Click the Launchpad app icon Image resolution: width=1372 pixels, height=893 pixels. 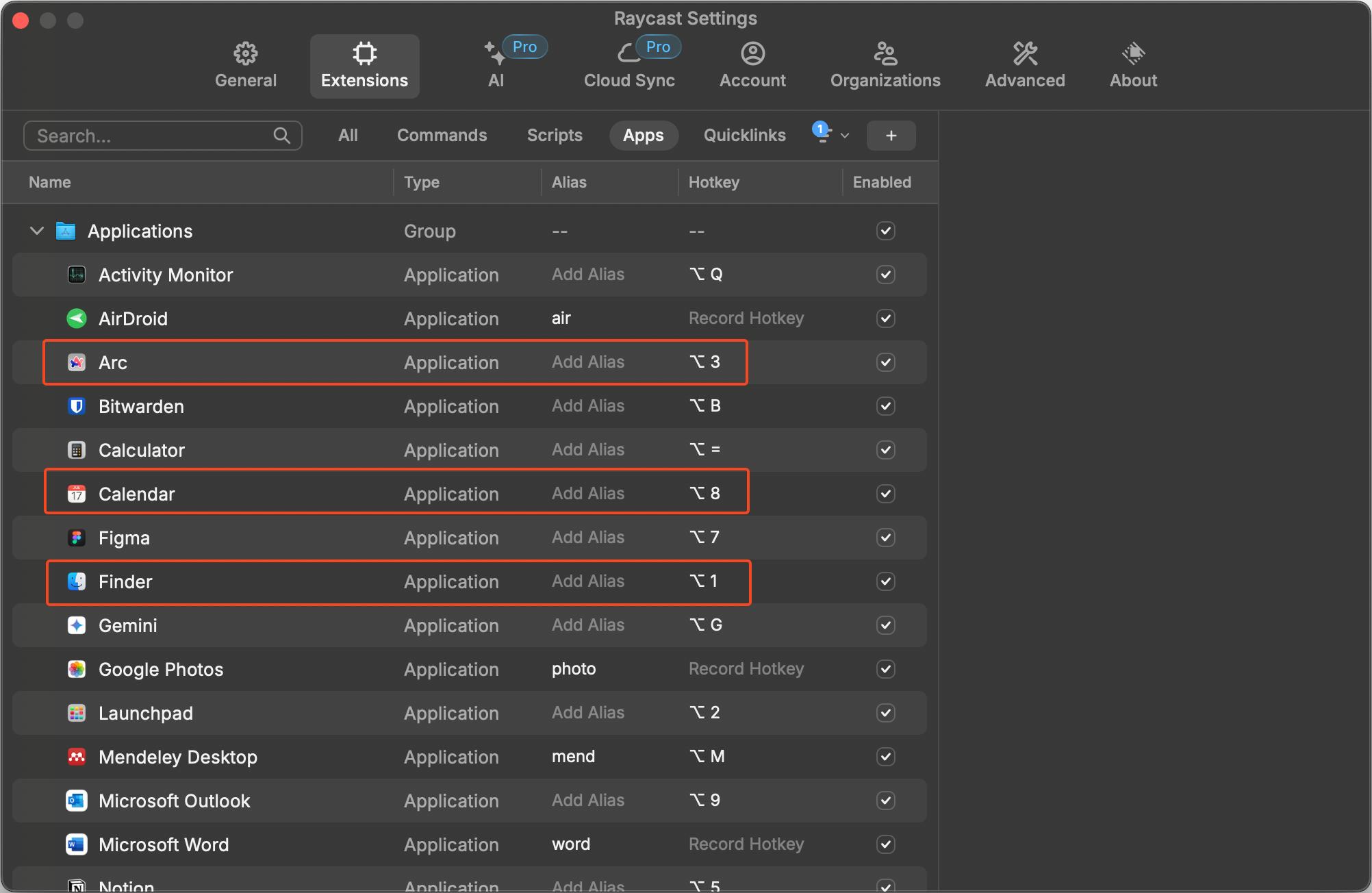(x=77, y=713)
